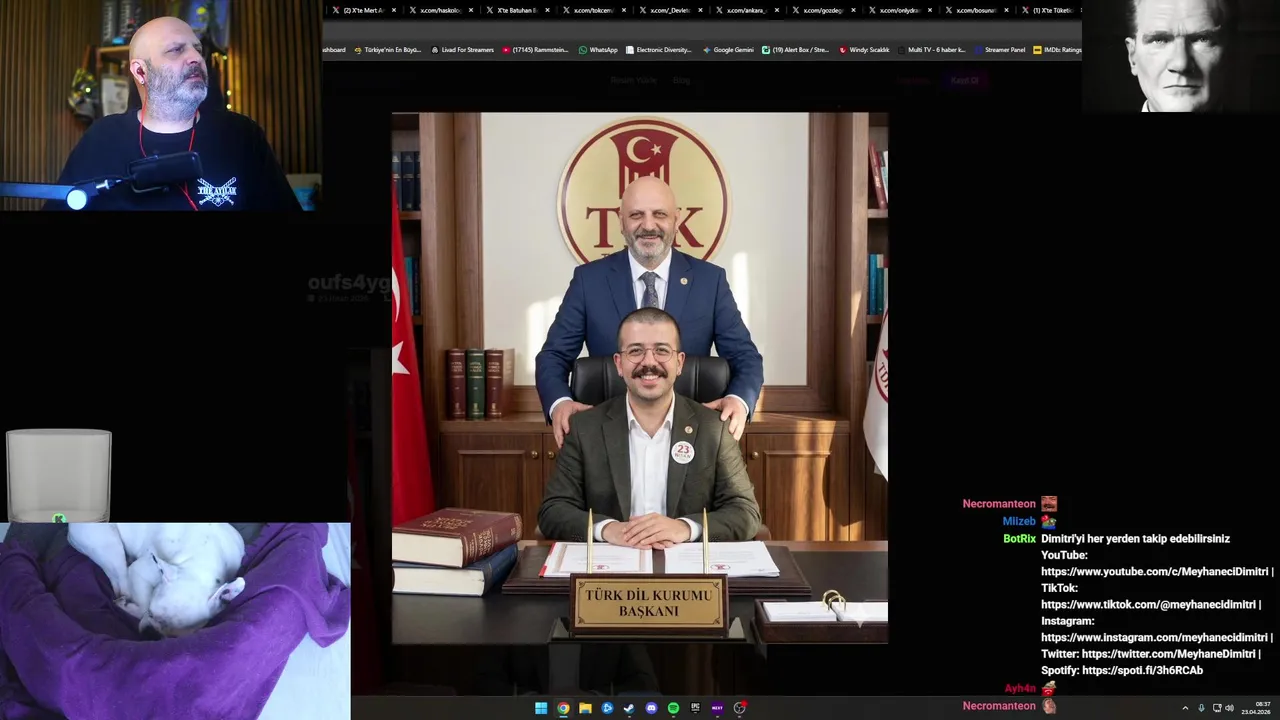
Task: Open Epic Games Launcher taskbar icon
Action: tap(695, 708)
